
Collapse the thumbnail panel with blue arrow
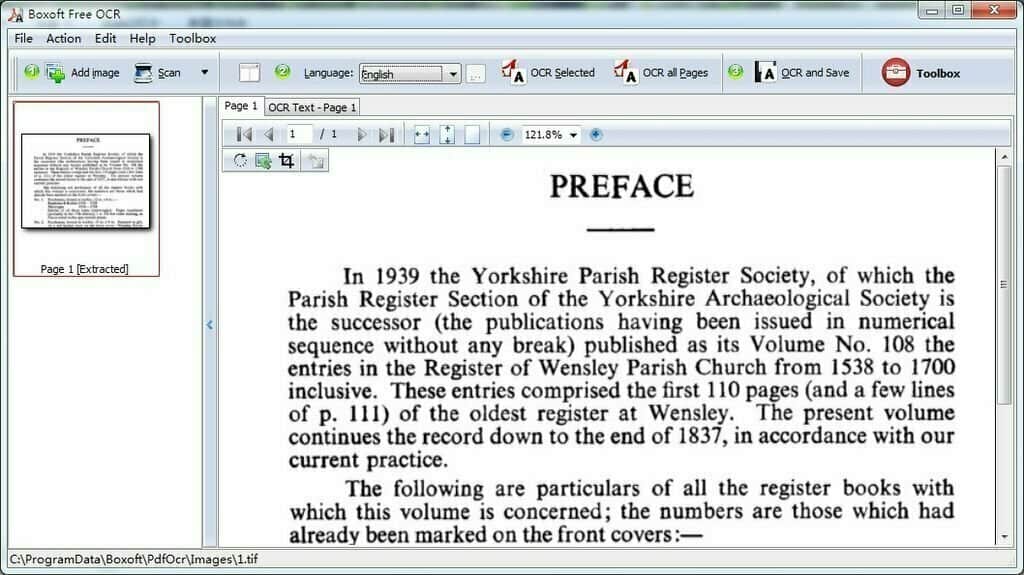(x=210, y=325)
